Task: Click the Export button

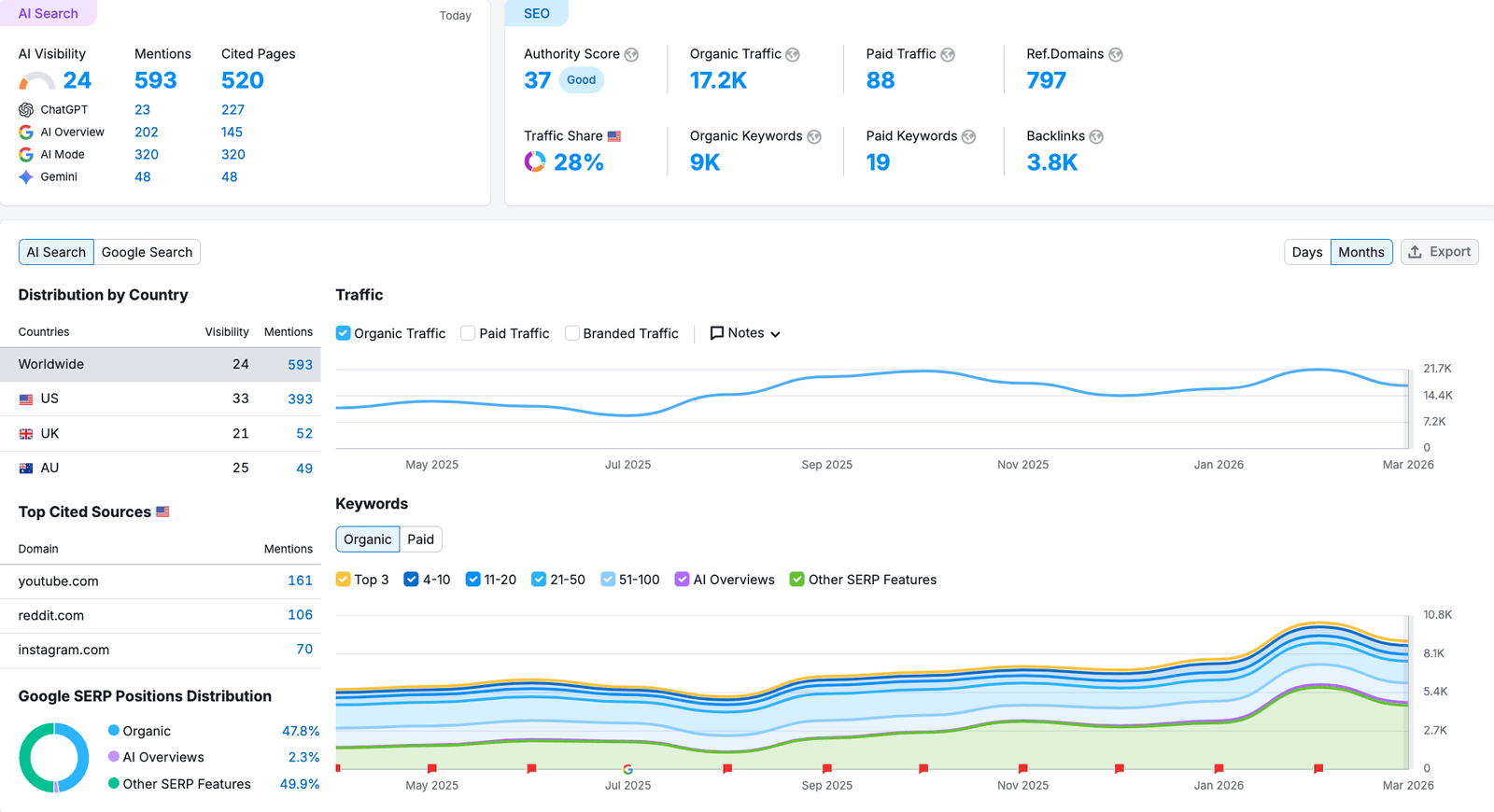Action: tap(1439, 252)
